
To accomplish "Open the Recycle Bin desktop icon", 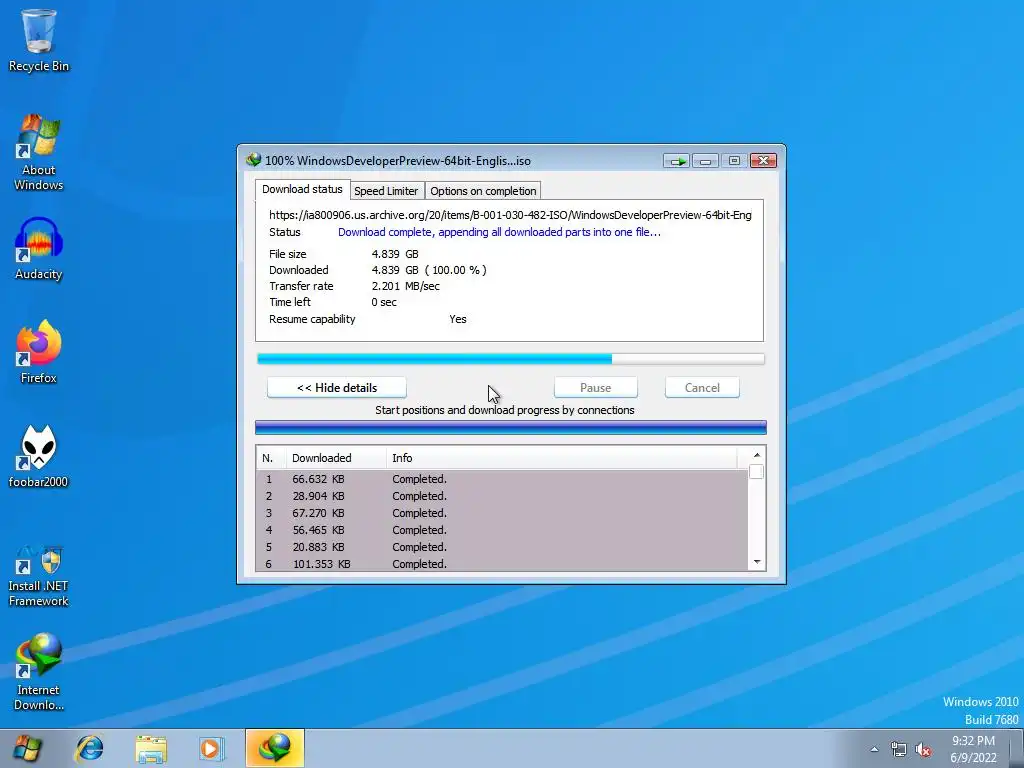I will coord(39,40).
